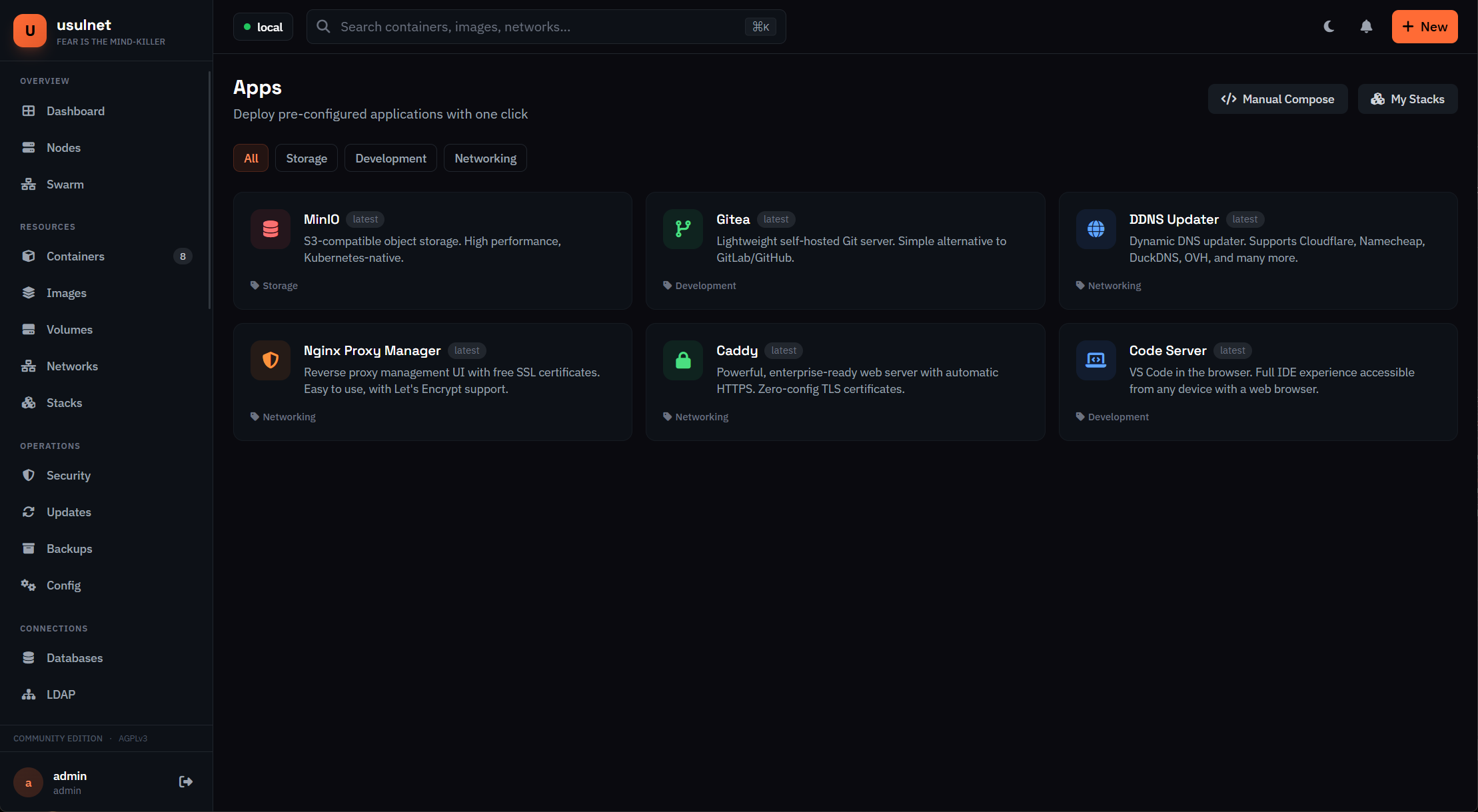The width and height of the screenshot is (1478, 812).
Task: Open Manual Compose editor
Action: coord(1277,99)
